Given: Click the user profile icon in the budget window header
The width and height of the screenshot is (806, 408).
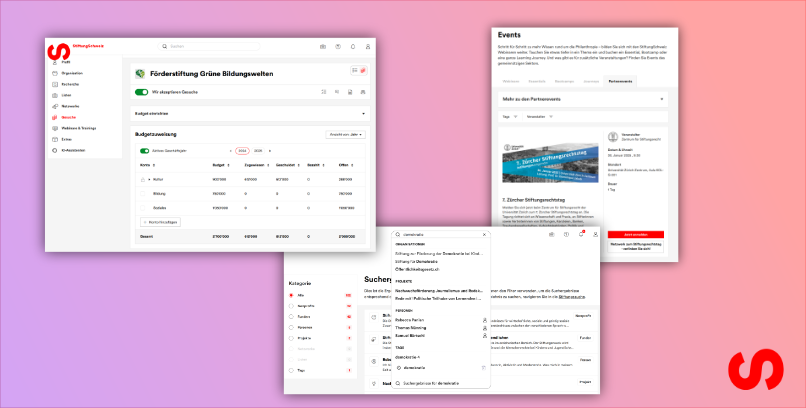Looking at the screenshot, I should pos(367,46).
